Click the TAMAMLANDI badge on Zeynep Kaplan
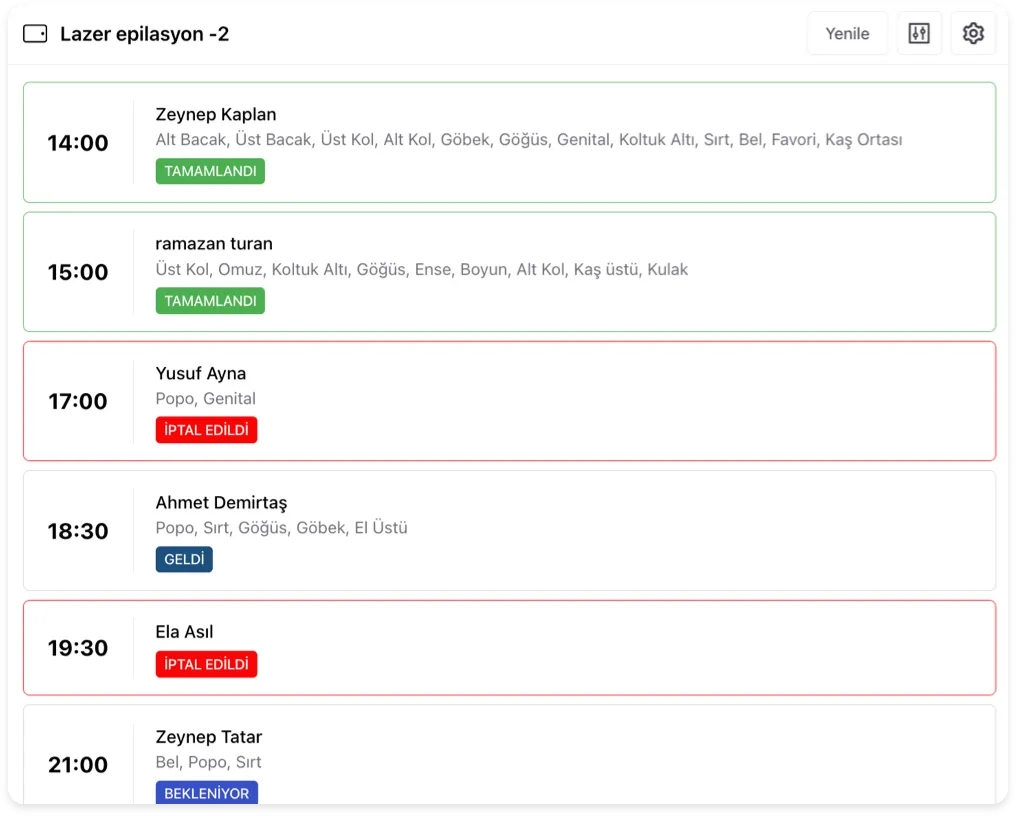Screen dimensions: 1016x816 [x=209, y=171]
